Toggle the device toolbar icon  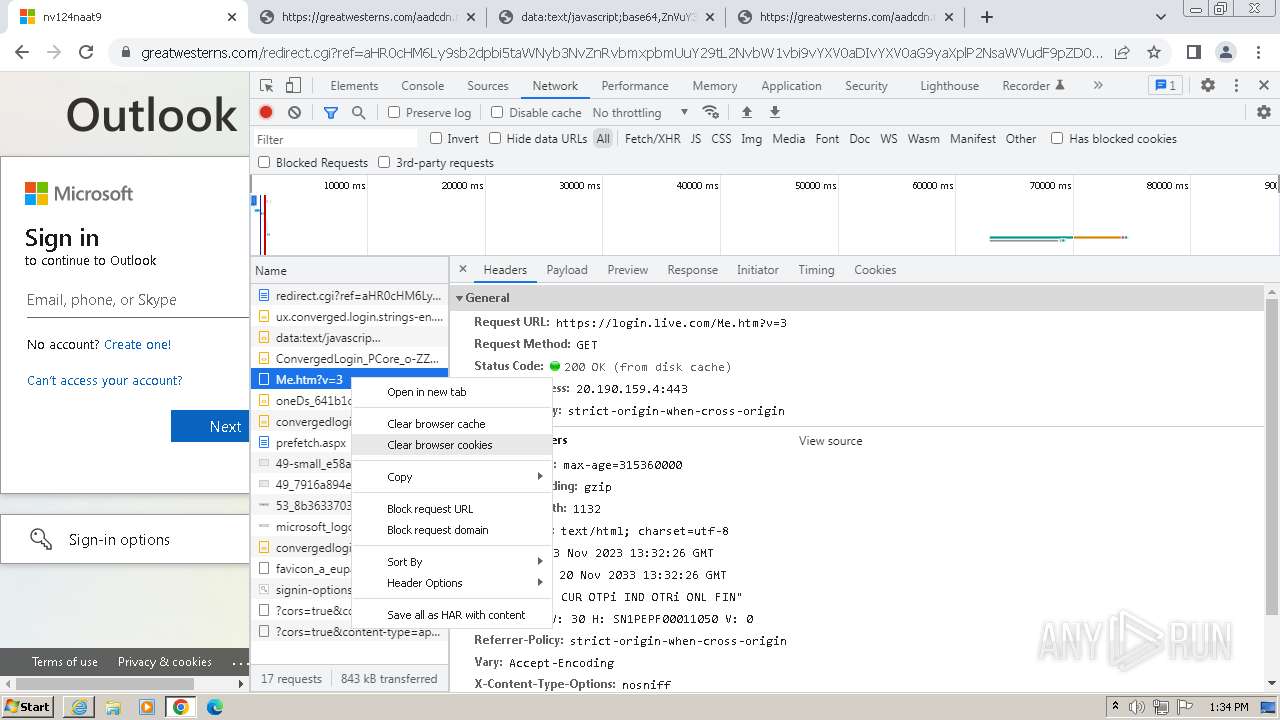pos(293,86)
